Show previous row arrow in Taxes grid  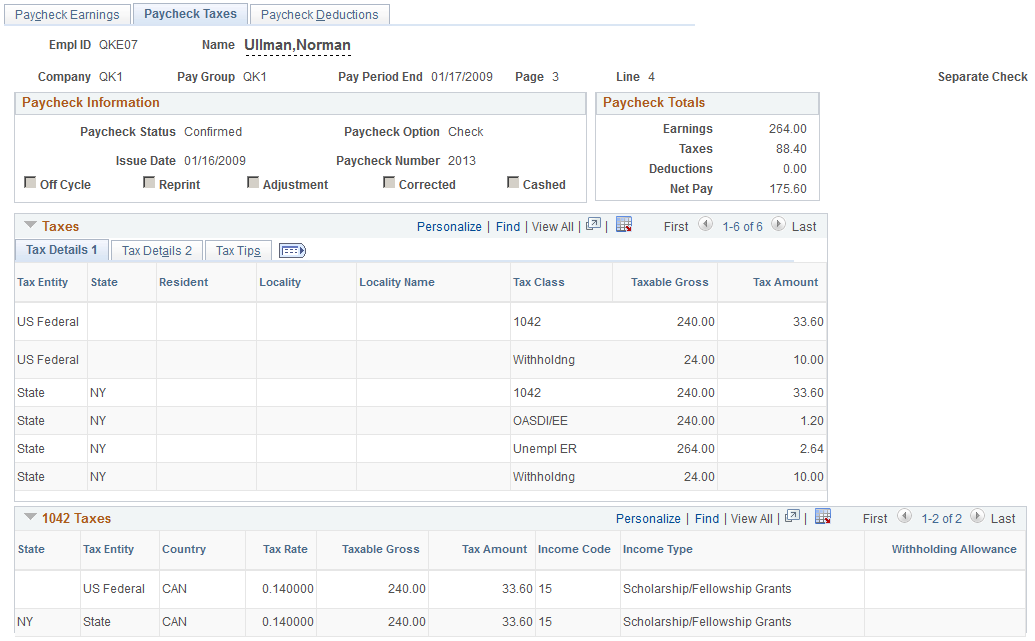coord(706,224)
